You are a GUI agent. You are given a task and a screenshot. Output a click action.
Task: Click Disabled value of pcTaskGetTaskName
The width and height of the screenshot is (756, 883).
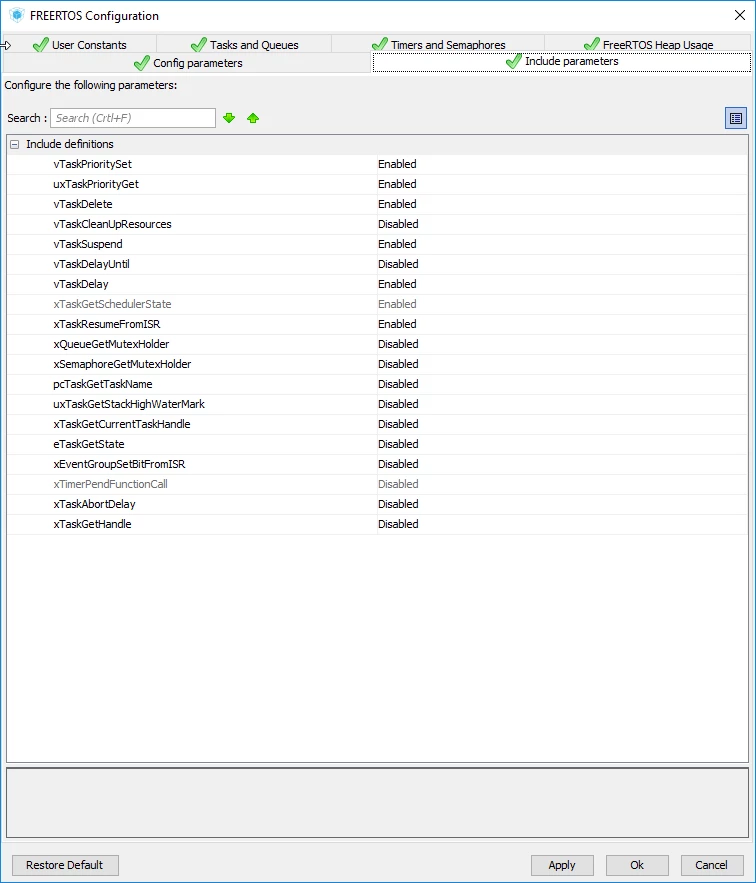coord(398,384)
